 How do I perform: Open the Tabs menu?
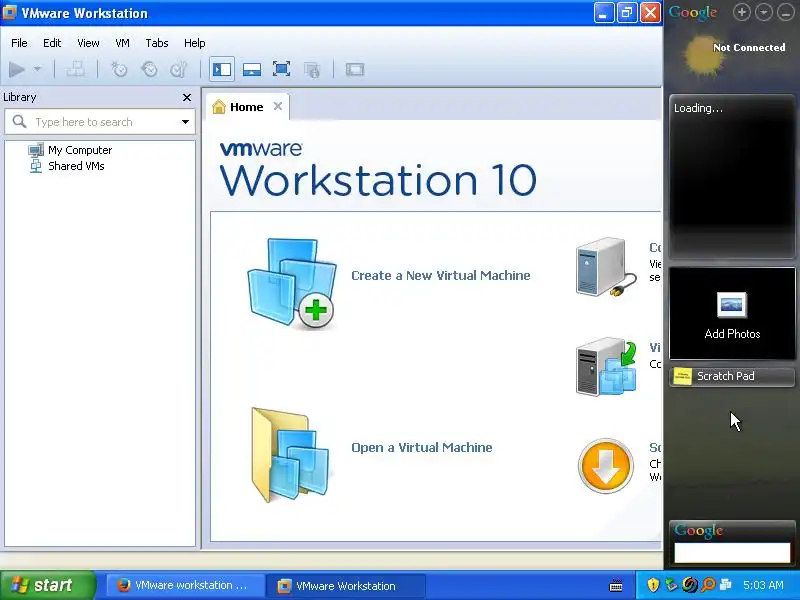(157, 43)
